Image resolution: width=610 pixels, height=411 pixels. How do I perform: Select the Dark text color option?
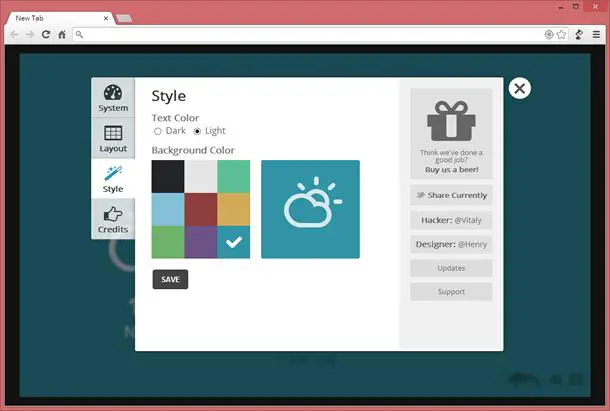point(158,131)
